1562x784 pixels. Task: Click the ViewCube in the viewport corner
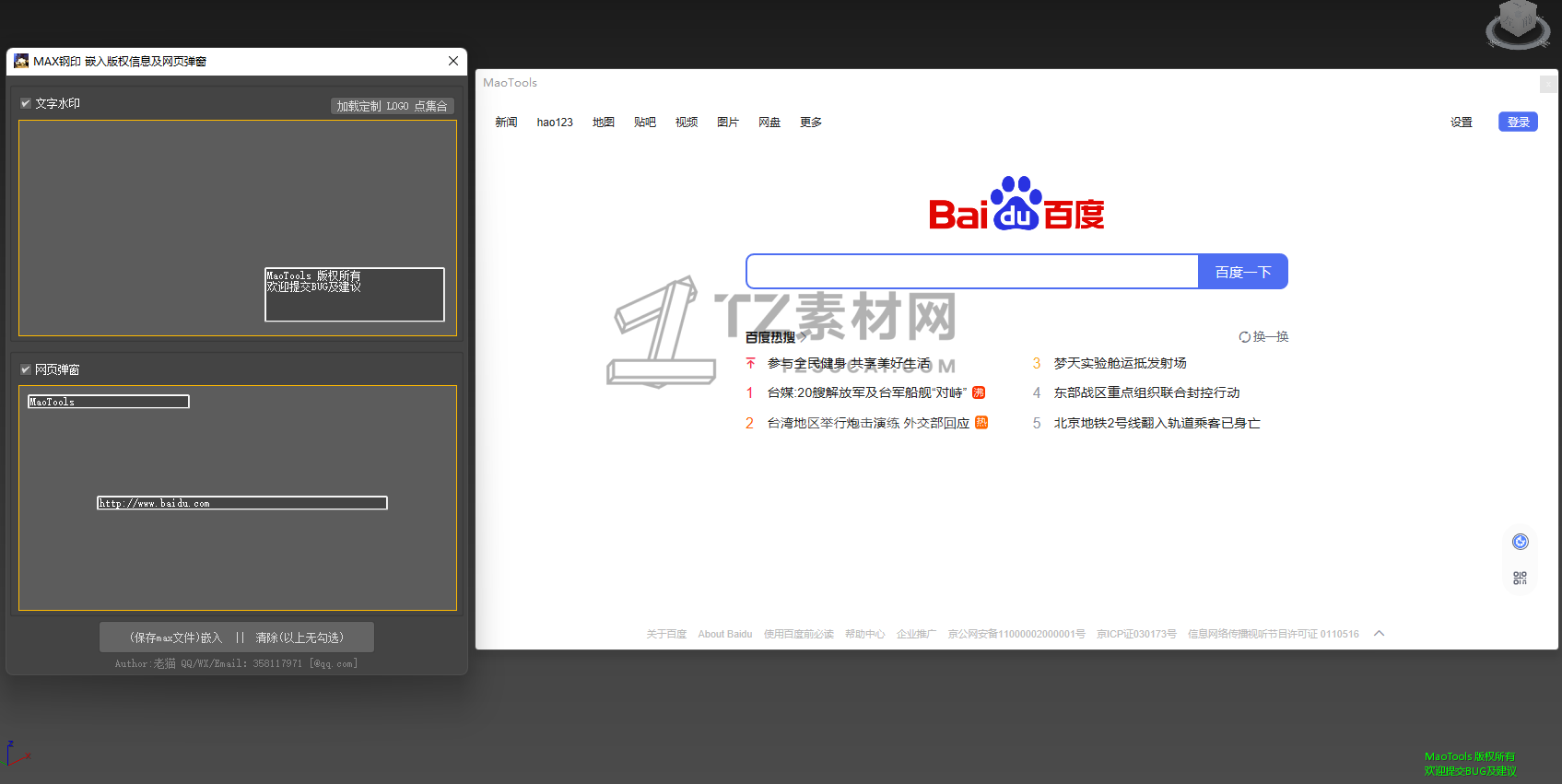point(1517,24)
